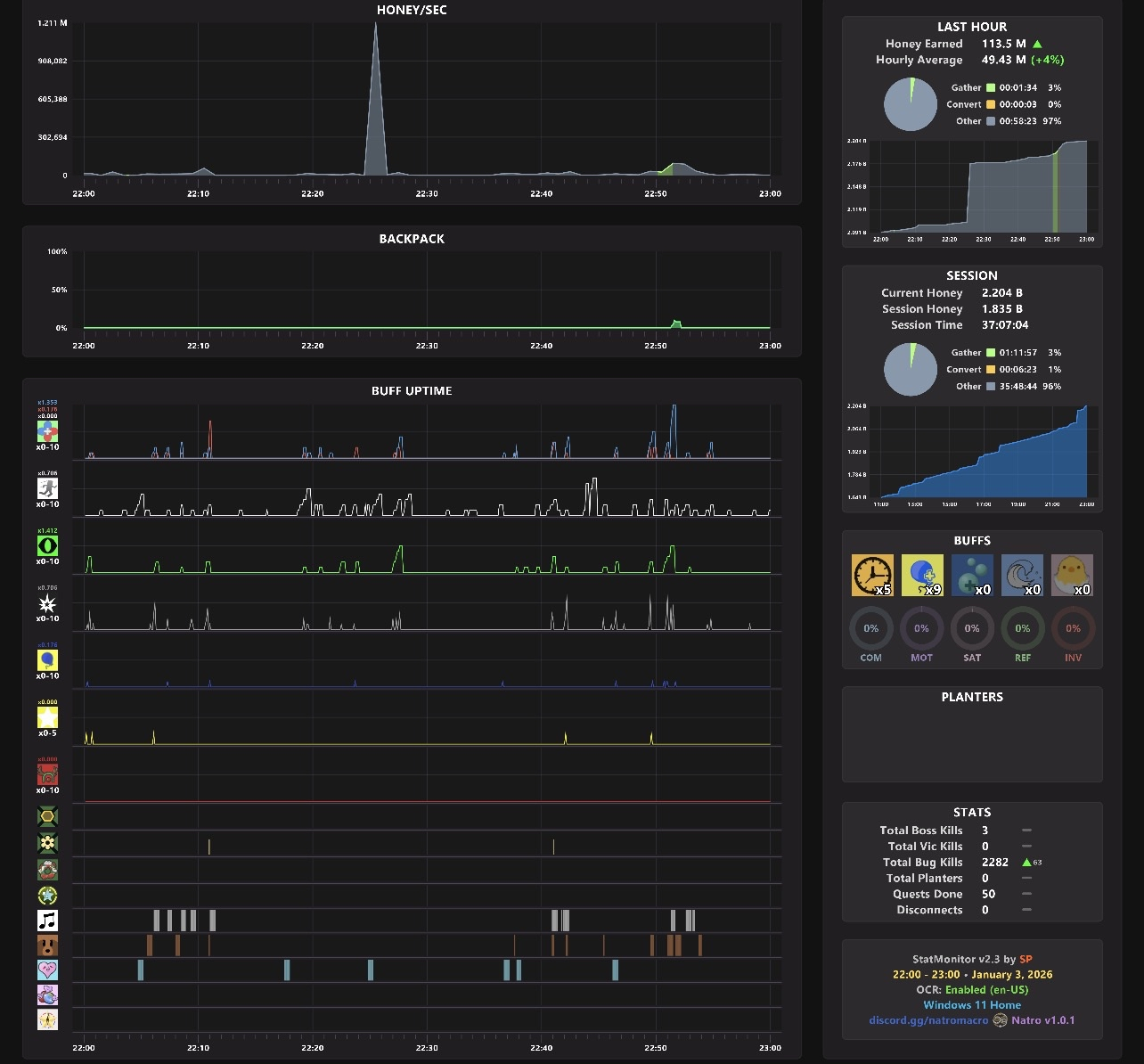Click the Session Honey value 1.835 B
The width and height of the screenshot is (1144, 1064).
point(1002,309)
